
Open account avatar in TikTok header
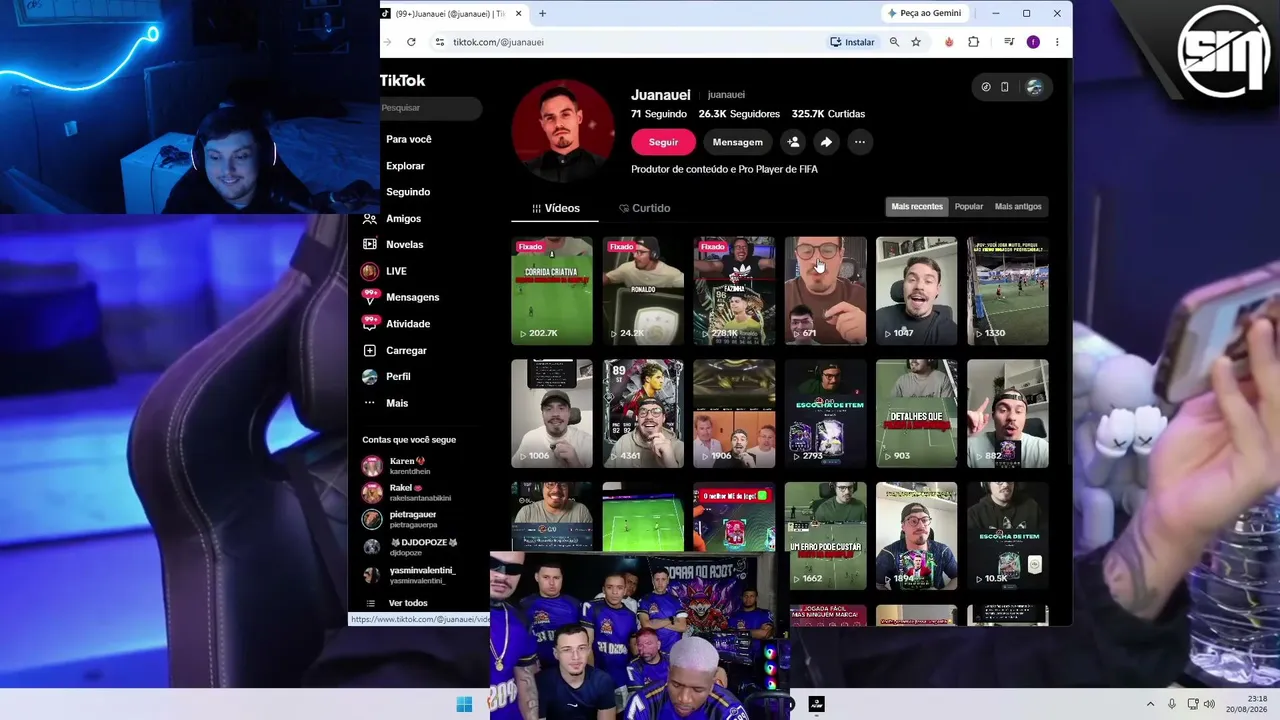pos(1034,87)
